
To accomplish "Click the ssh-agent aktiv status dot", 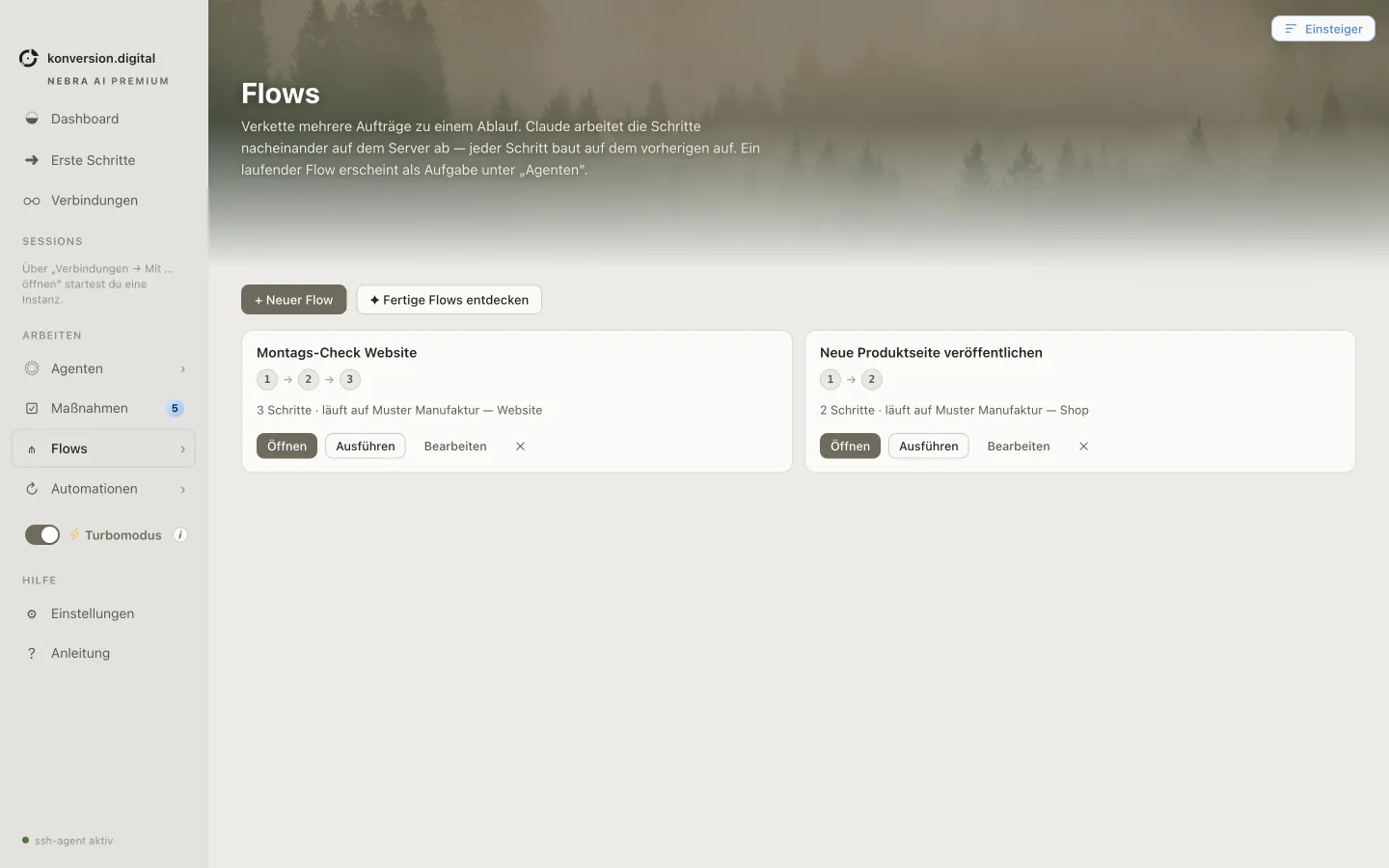I will 26,840.
